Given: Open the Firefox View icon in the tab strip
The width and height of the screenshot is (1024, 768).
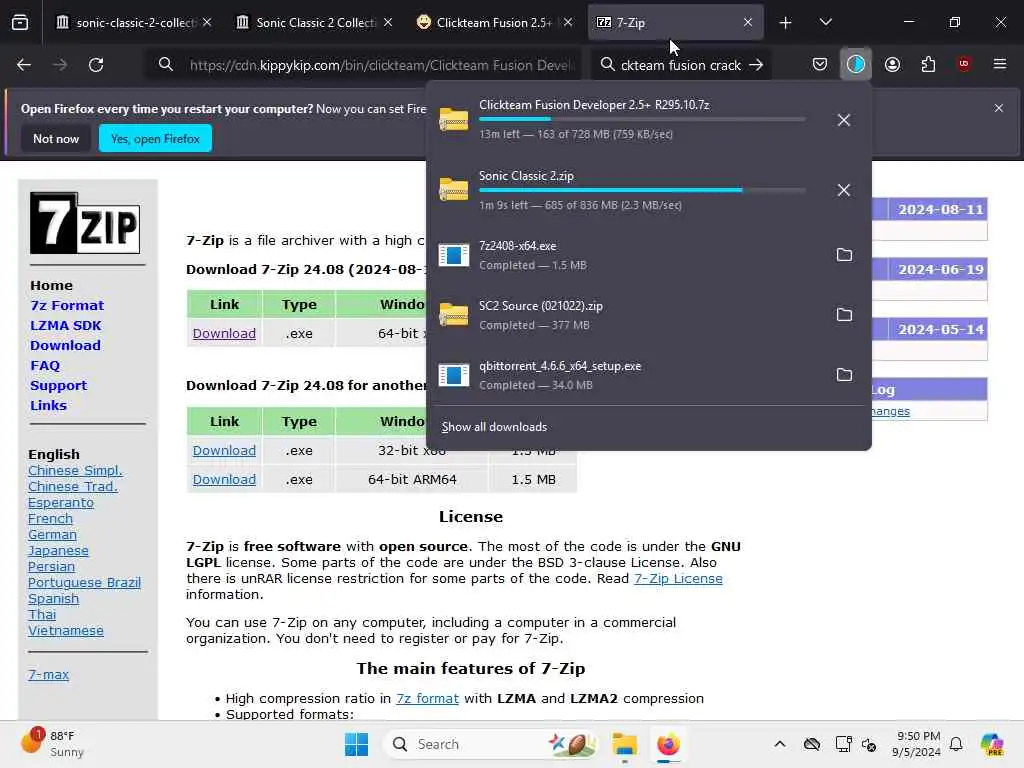Looking at the screenshot, I should [x=20, y=22].
